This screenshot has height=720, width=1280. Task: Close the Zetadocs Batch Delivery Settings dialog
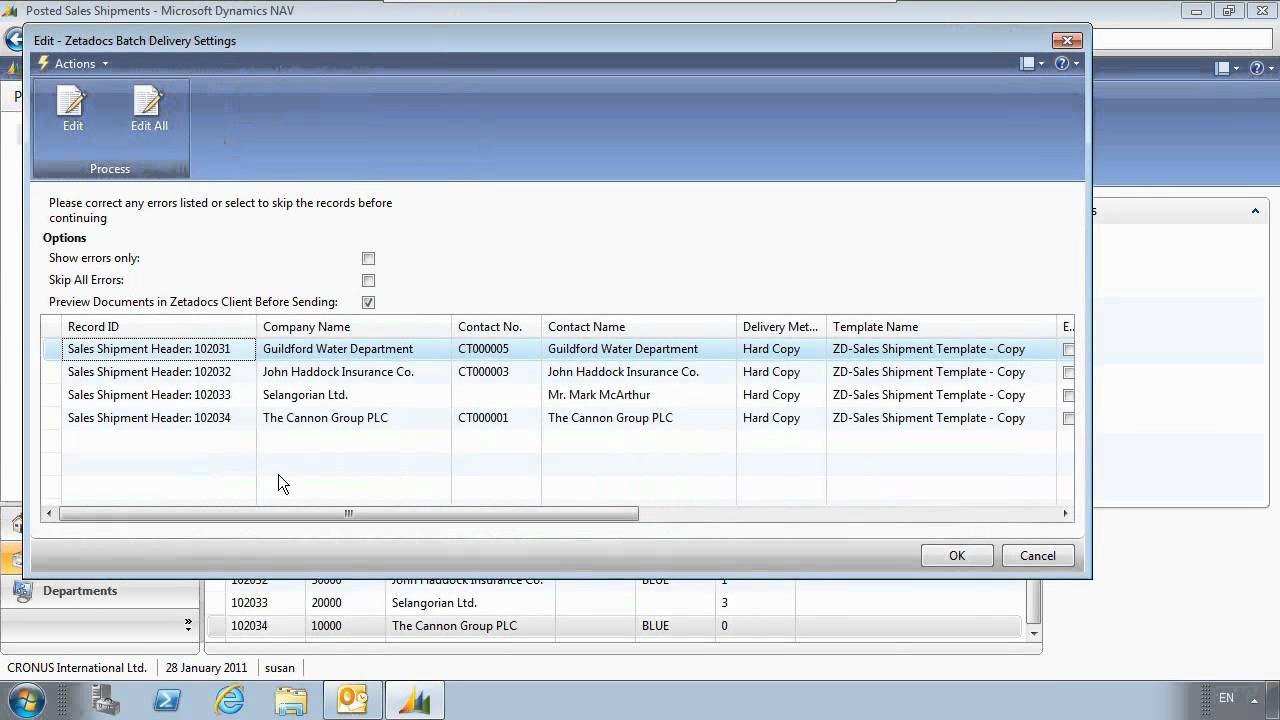(1067, 40)
